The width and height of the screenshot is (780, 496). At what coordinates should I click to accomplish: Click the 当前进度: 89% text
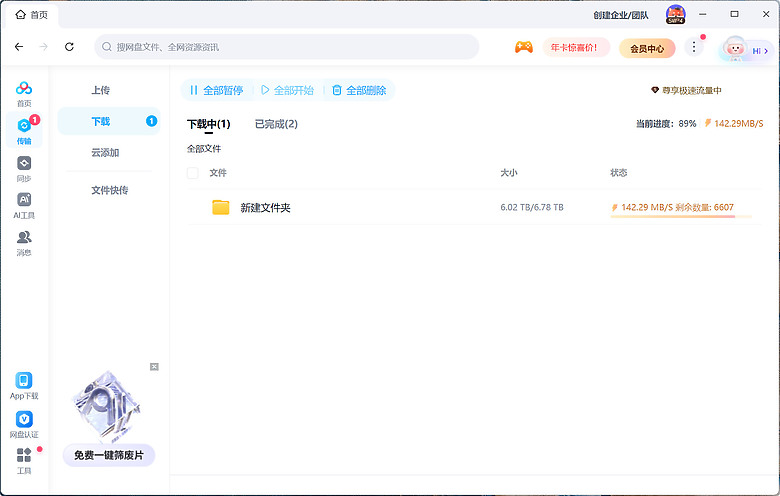click(666, 123)
